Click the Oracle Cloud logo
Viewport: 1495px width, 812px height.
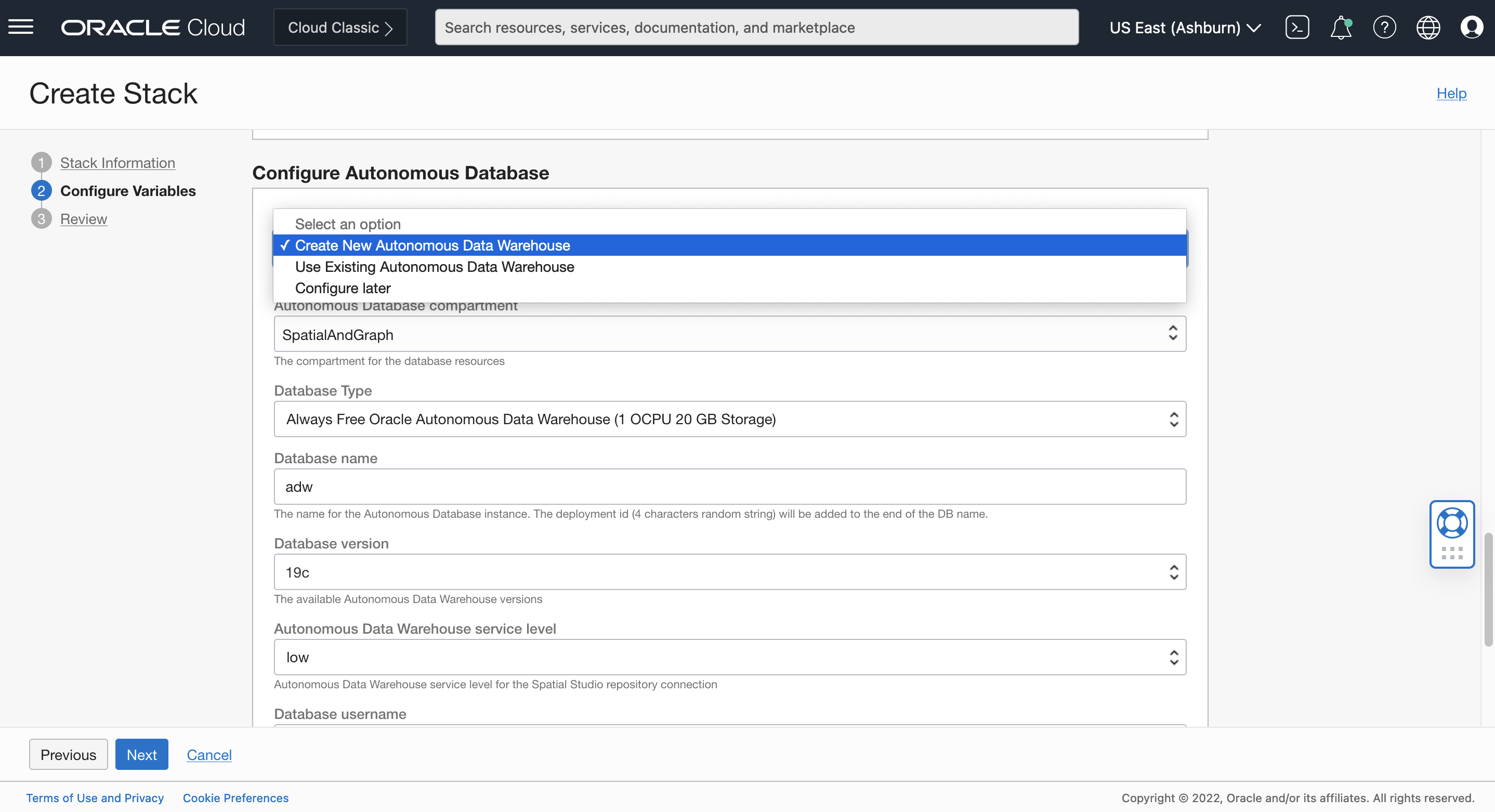[x=153, y=27]
